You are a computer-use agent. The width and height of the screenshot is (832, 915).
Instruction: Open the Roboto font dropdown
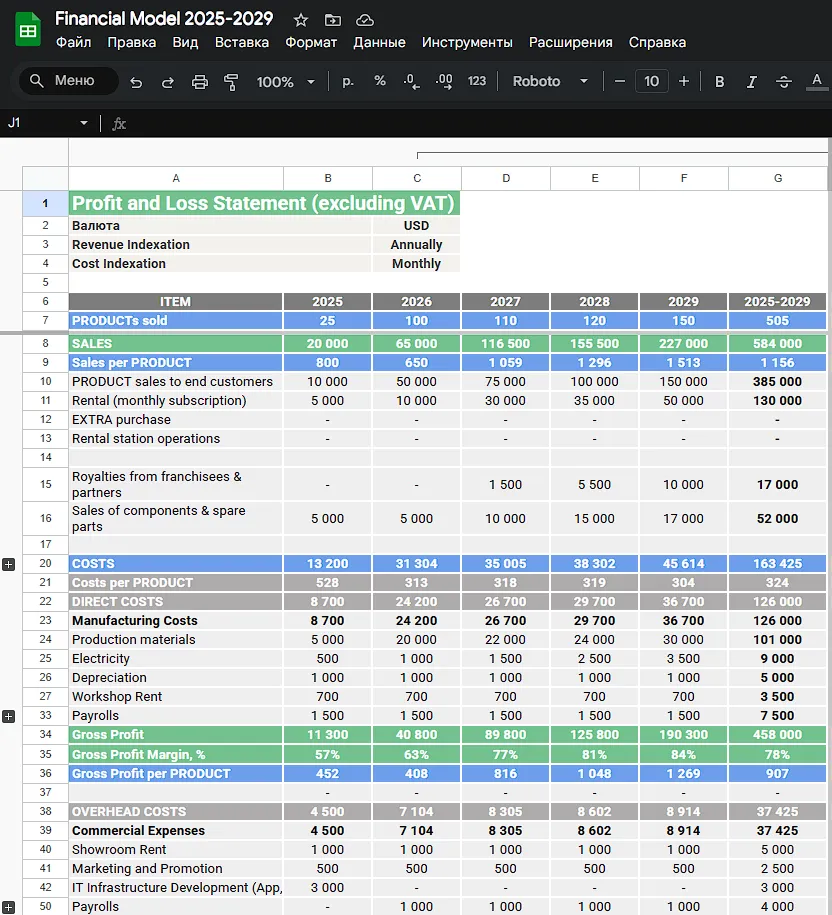pos(550,81)
